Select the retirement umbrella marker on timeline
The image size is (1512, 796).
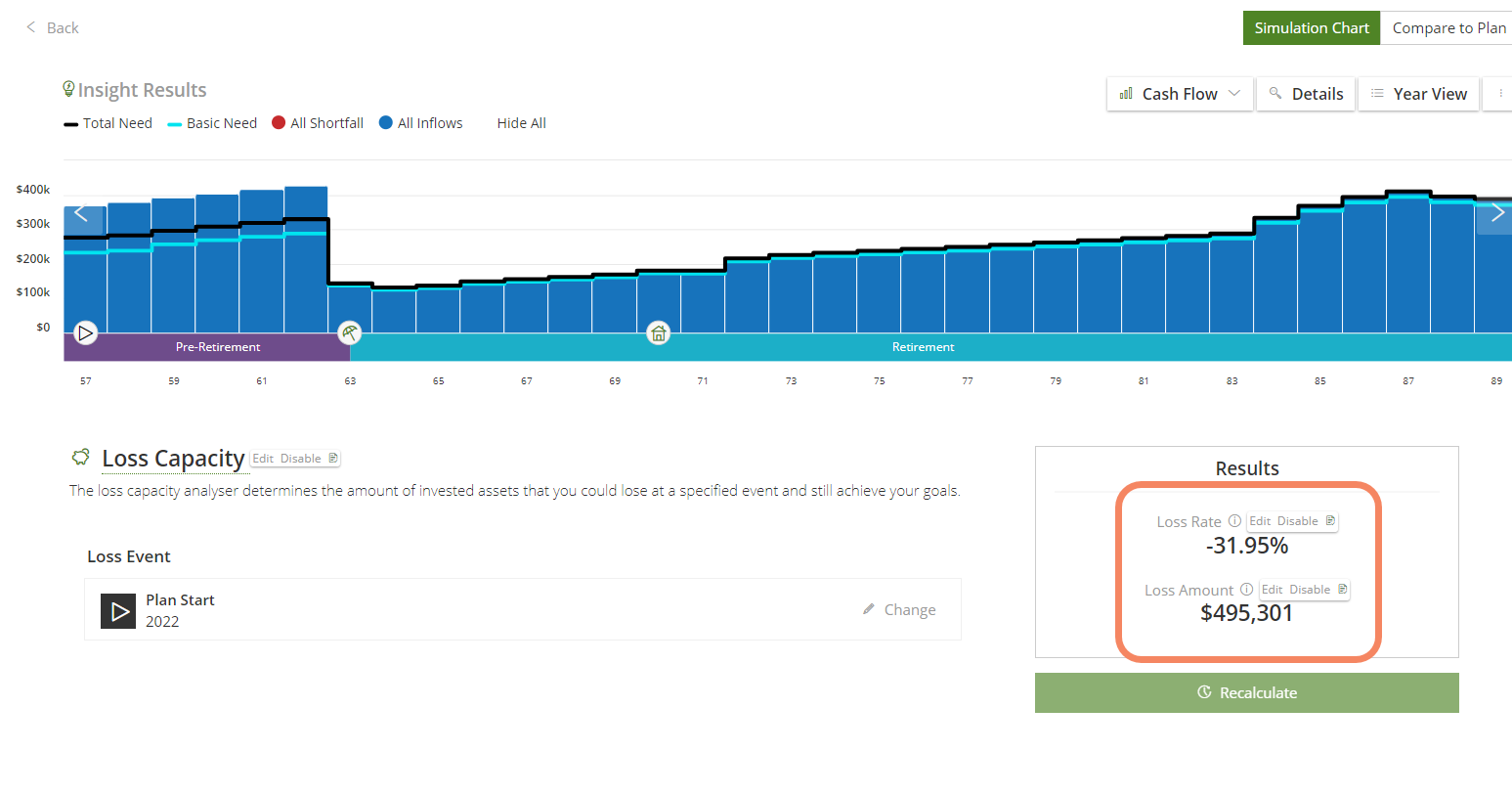(350, 332)
